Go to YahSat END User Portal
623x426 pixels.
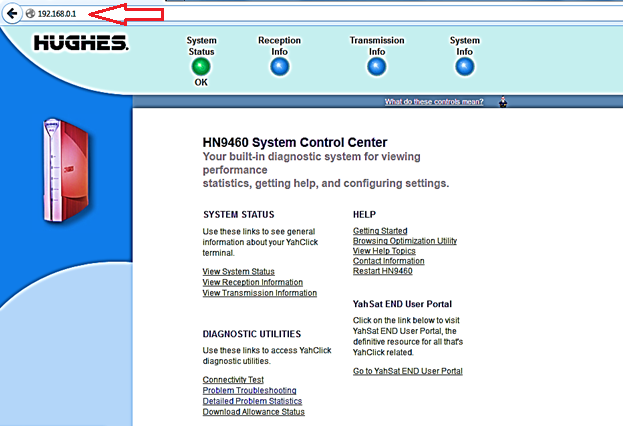pyautogui.click(x=408, y=371)
